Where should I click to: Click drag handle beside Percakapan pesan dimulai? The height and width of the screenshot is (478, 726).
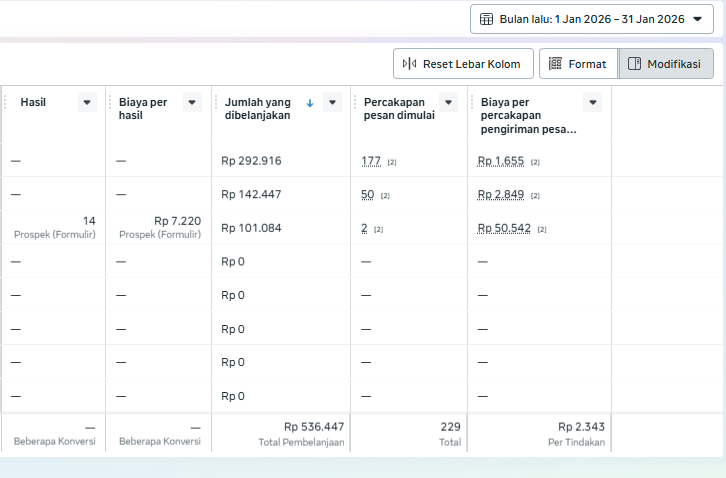(x=354, y=102)
